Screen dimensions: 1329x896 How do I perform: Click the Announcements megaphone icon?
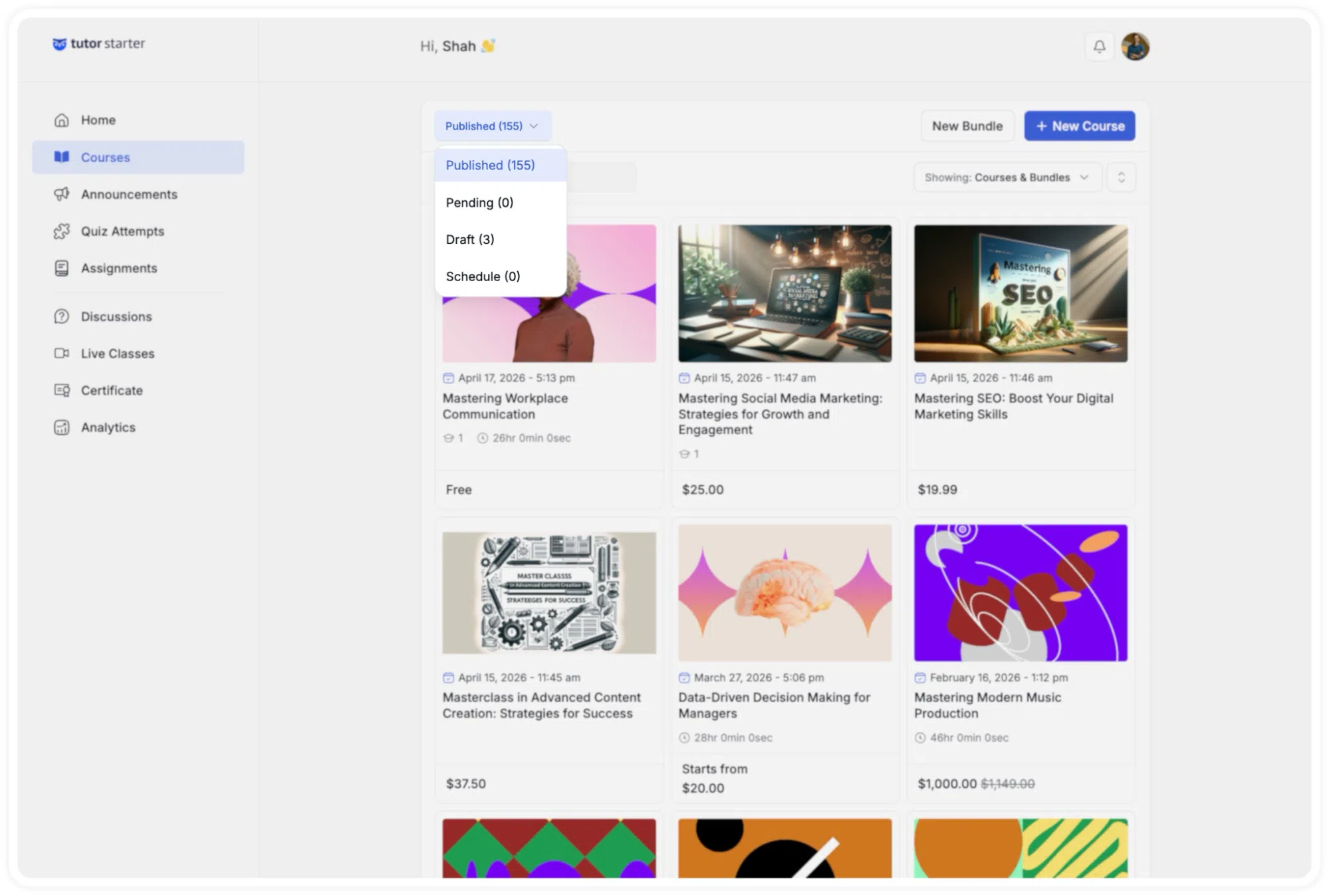pos(62,194)
